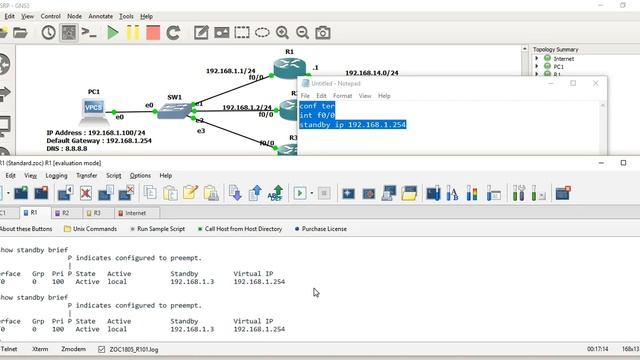Click the ZOC edit notepad pencil icon

[190, 193]
